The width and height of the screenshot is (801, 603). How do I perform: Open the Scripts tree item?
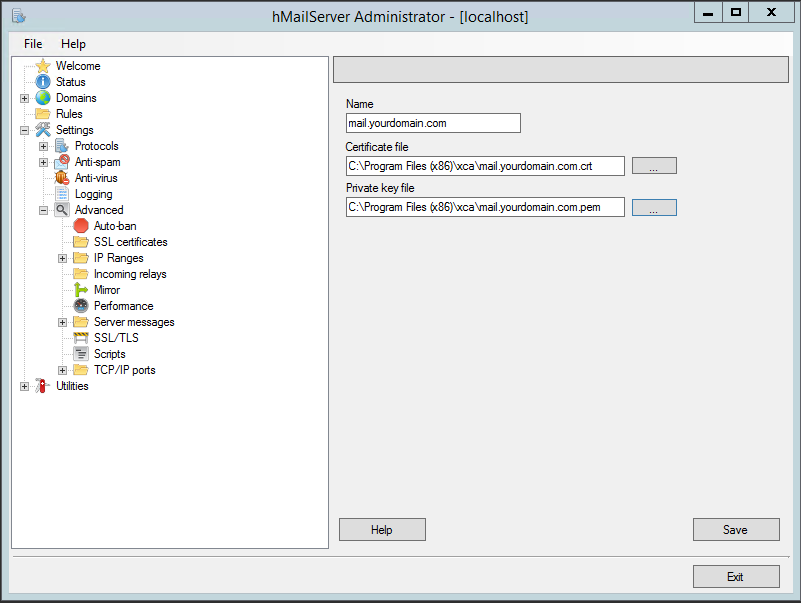[109, 354]
